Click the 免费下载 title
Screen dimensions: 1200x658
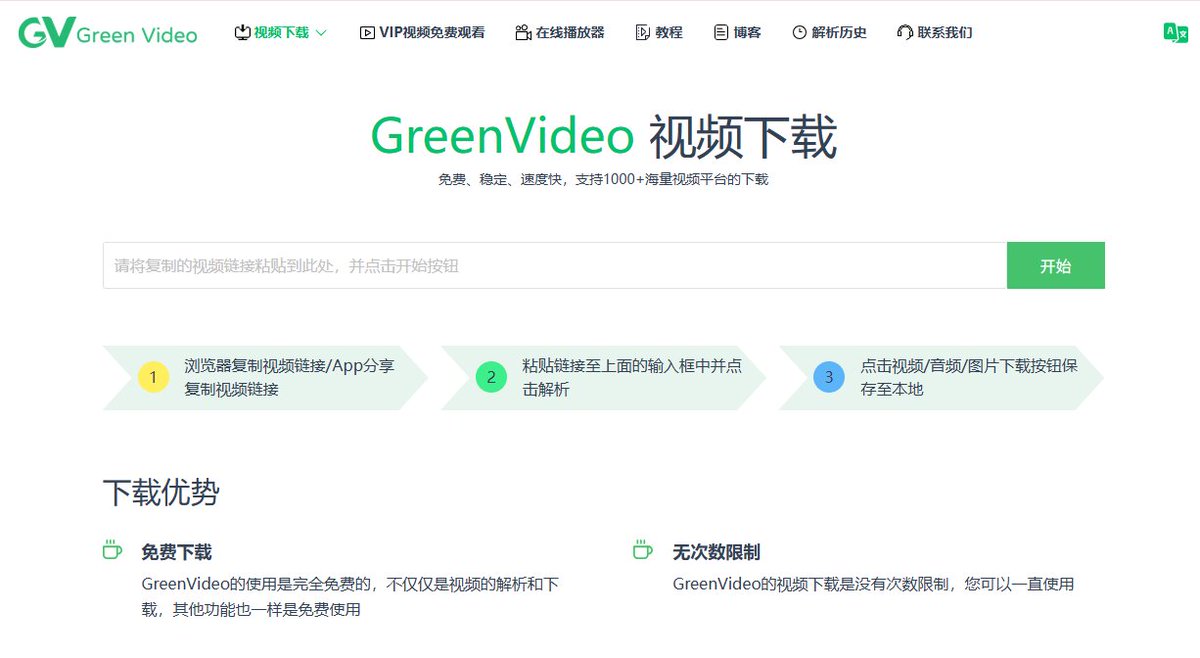coord(177,552)
